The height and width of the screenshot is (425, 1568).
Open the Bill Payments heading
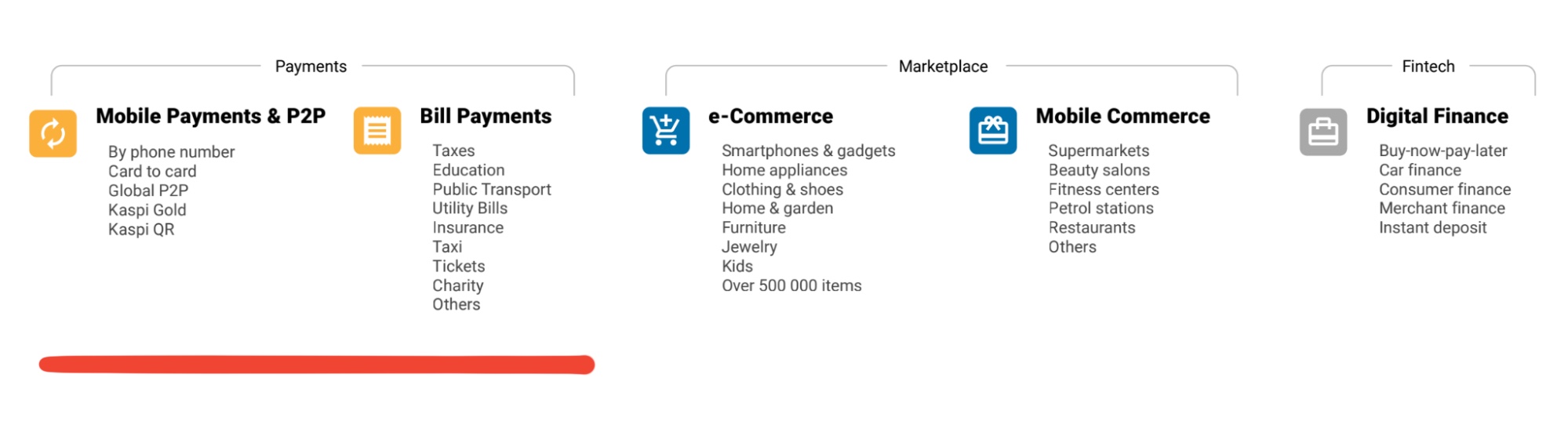pos(486,116)
